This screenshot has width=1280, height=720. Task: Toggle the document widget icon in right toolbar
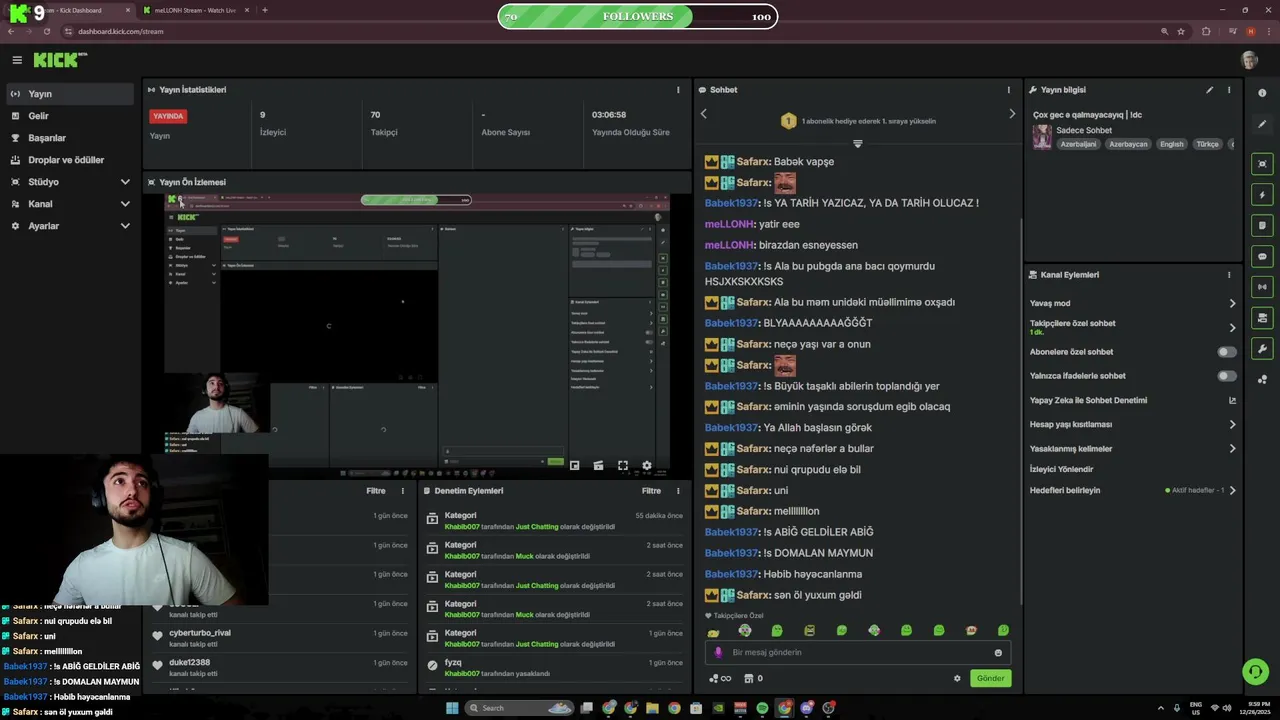[x=1262, y=226]
